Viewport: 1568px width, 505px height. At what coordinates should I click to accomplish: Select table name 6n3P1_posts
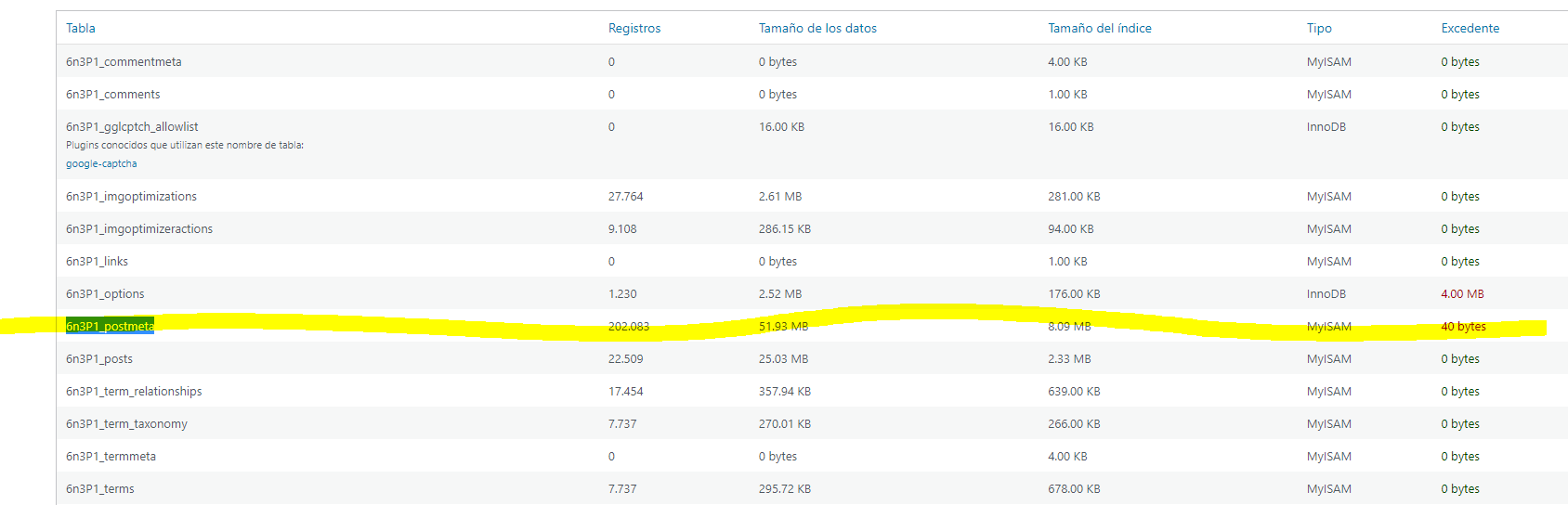point(99,359)
